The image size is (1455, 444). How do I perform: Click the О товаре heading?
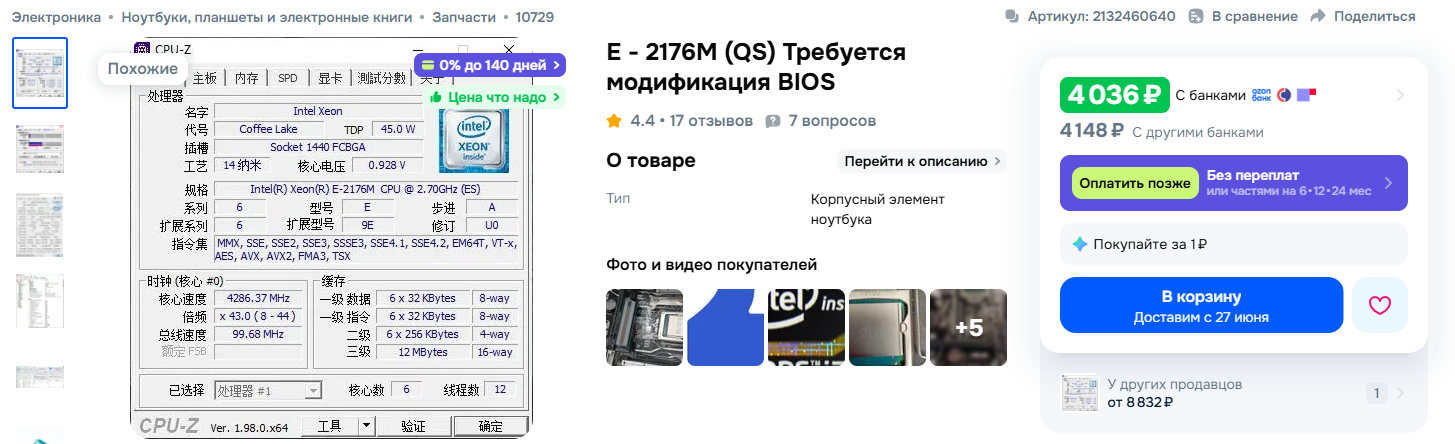point(651,160)
